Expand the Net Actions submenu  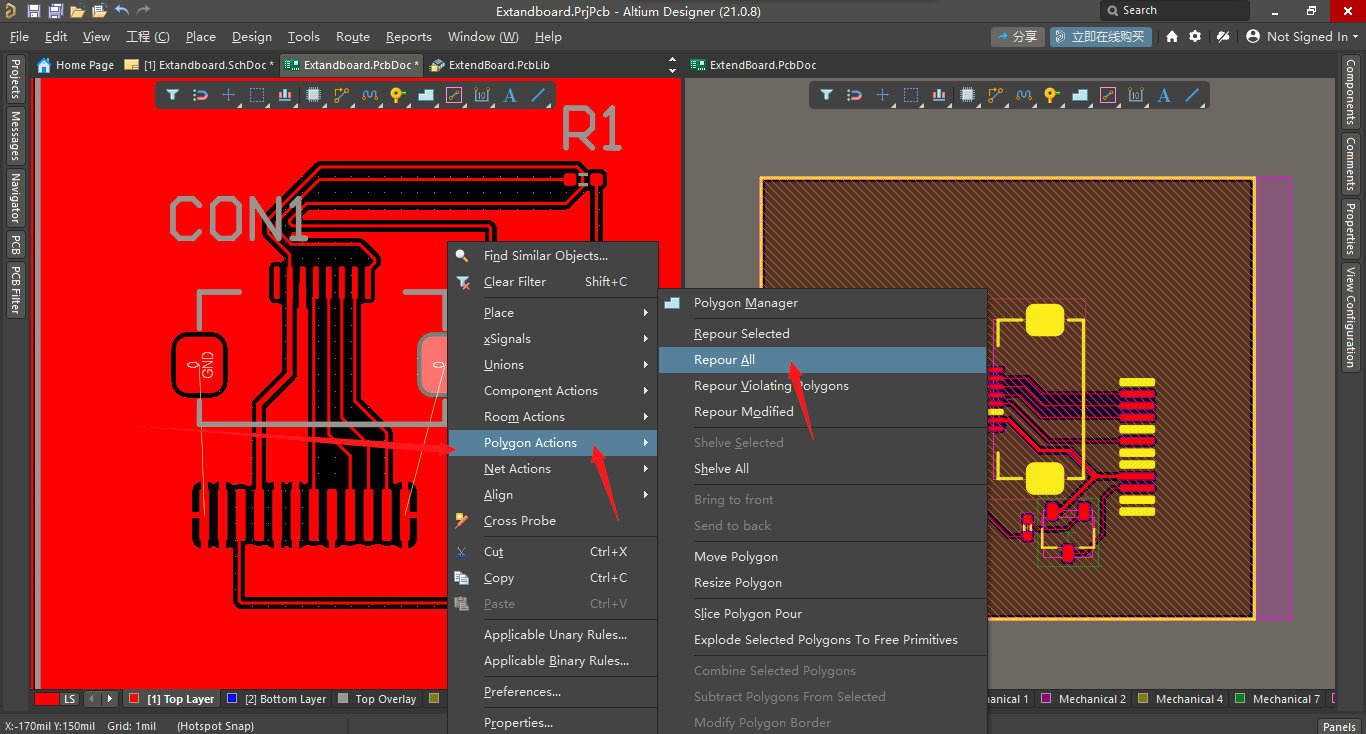[553, 468]
